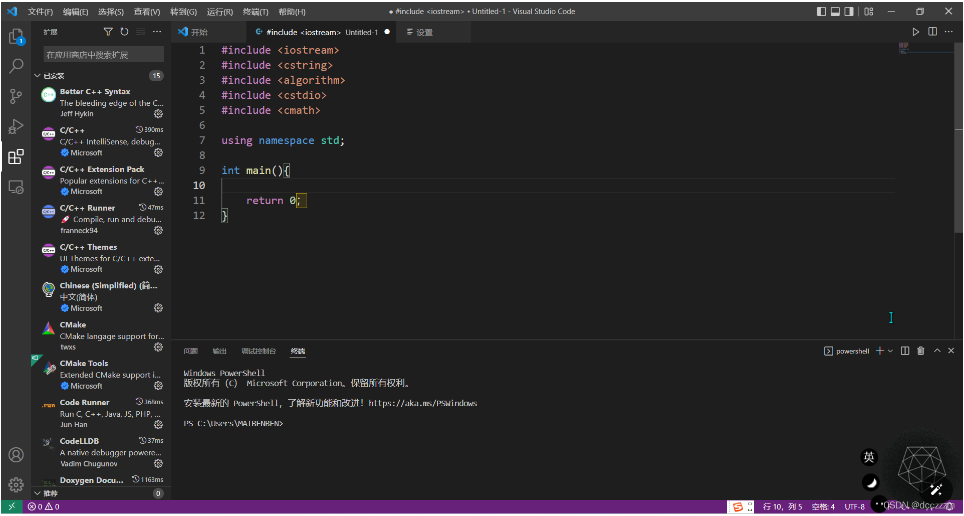
Task: Maximize the terminal panel with up chevron
Action: pyautogui.click(x=937, y=351)
